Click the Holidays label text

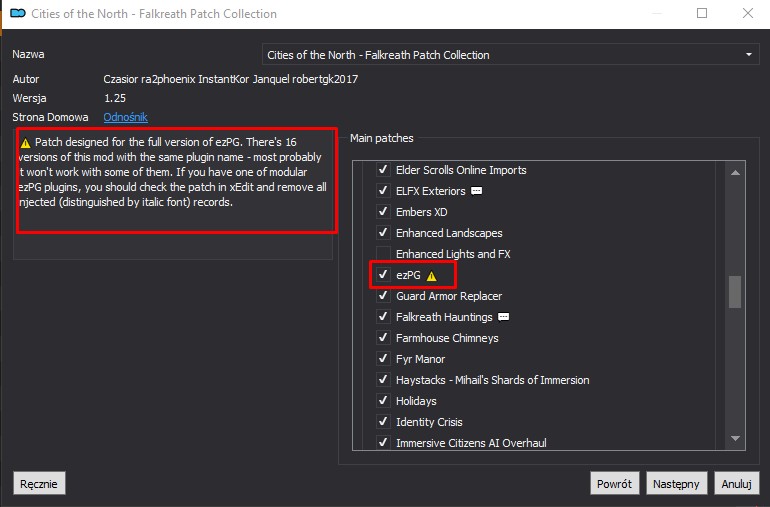click(416, 401)
